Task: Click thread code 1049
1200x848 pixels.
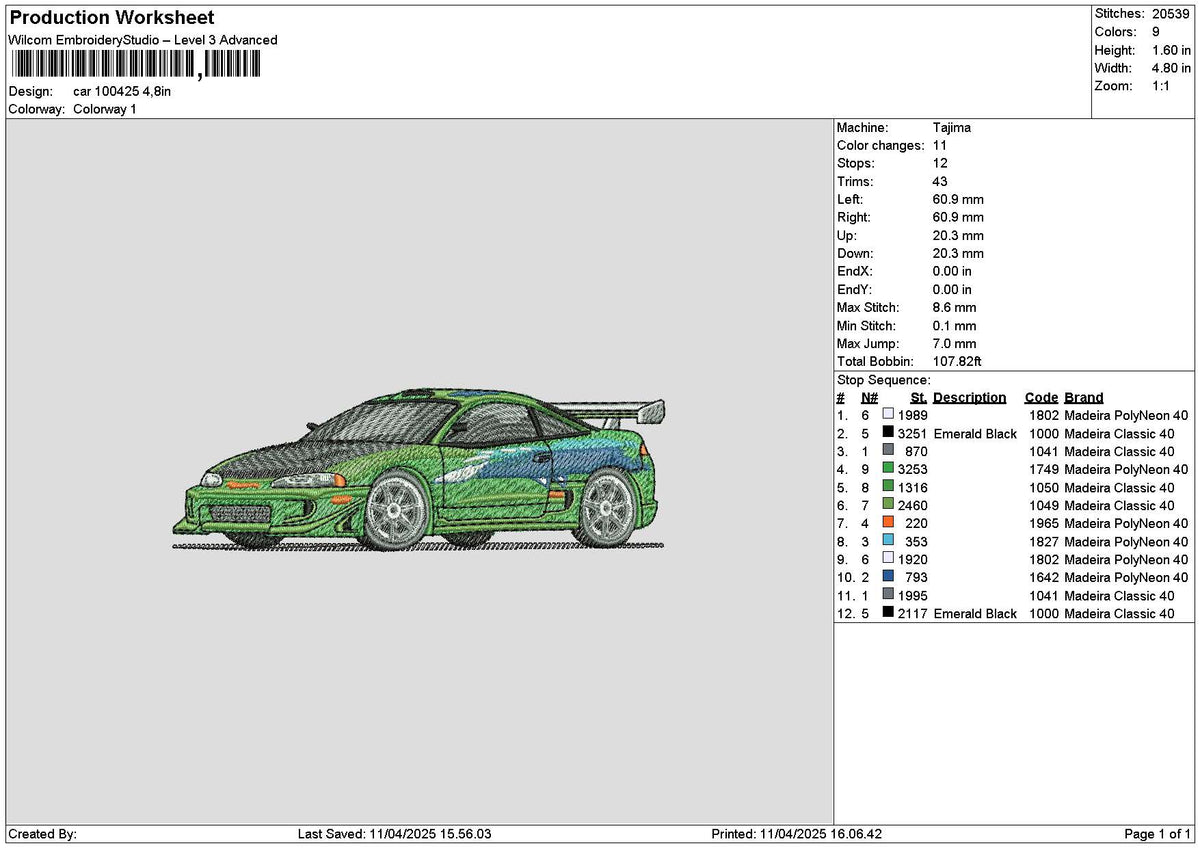Action: tap(1043, 505)
